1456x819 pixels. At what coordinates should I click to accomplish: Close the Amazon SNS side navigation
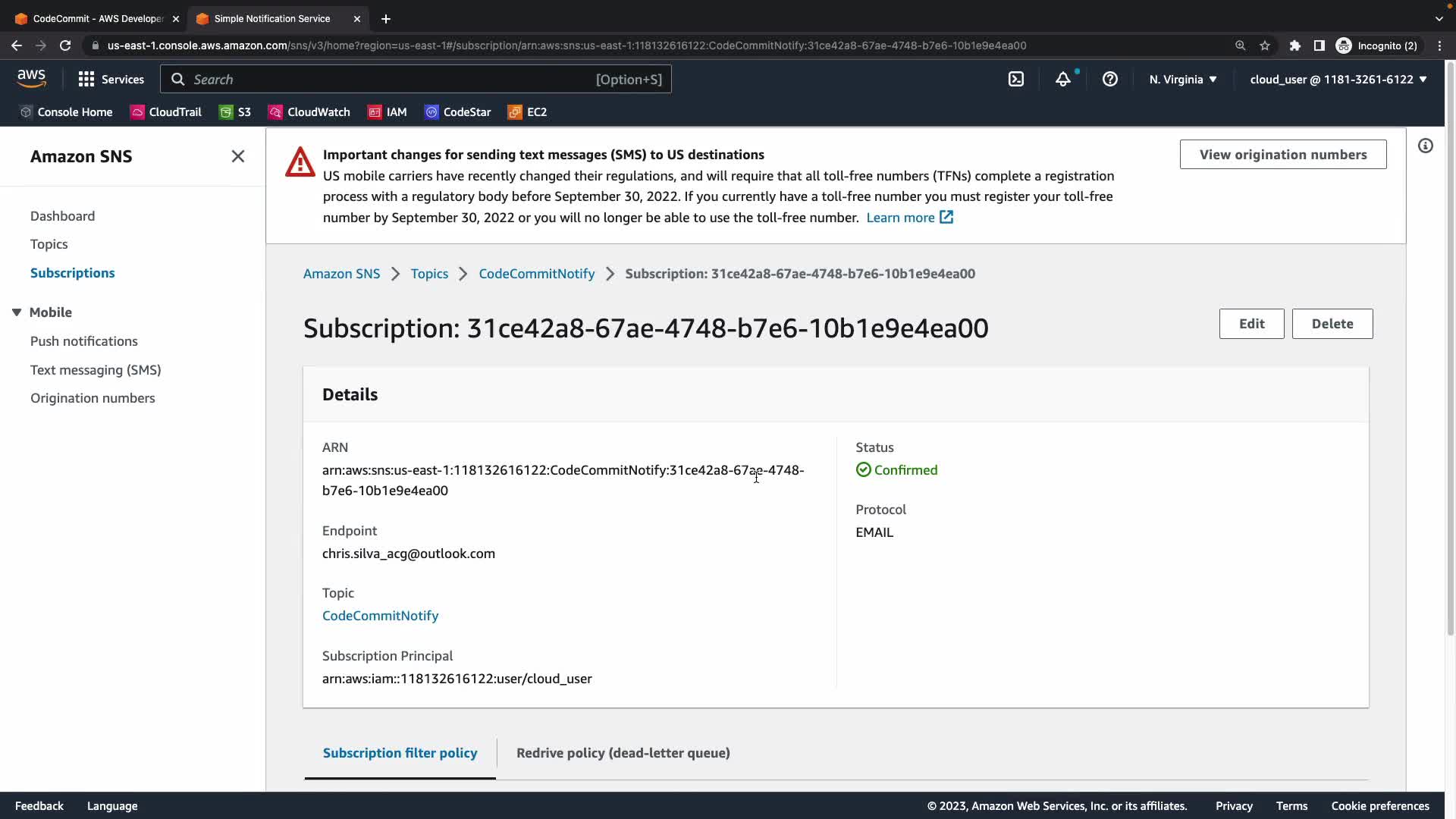pyautogui.click(x=237, y=156)
